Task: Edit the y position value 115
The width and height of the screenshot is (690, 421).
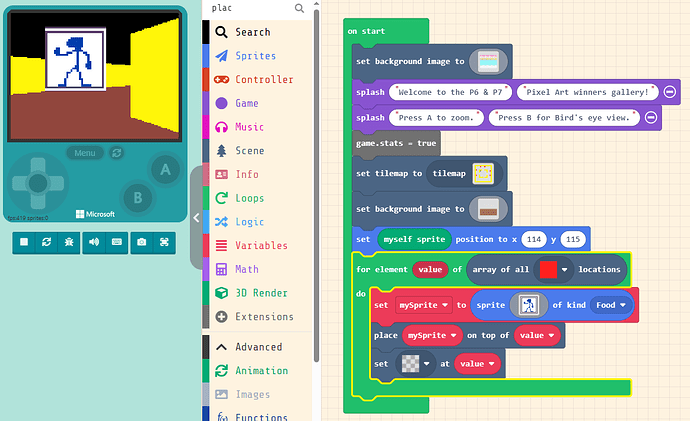Action: 573,240
